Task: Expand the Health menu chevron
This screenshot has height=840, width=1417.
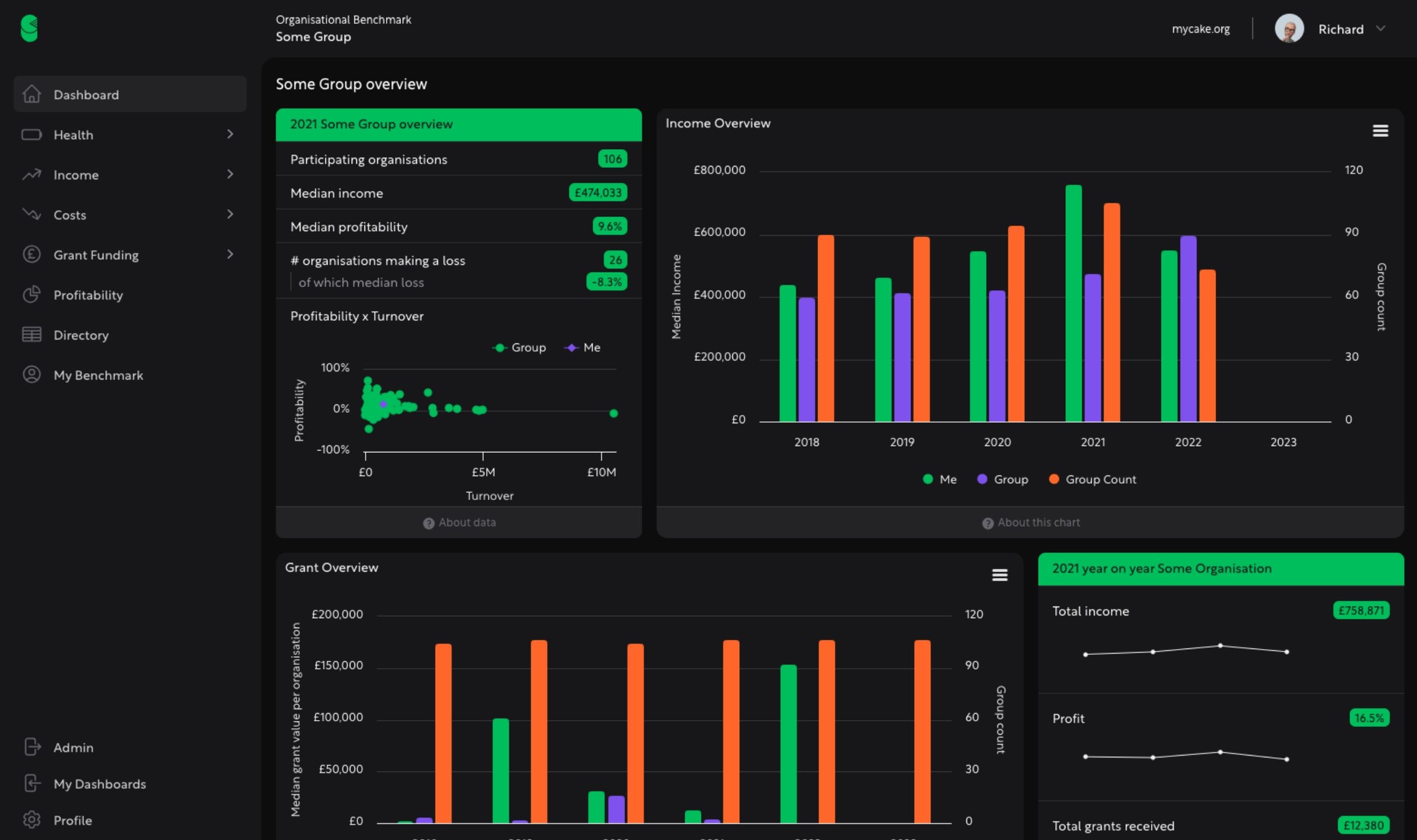Action: pyautogui.click(x=230, y=135)
